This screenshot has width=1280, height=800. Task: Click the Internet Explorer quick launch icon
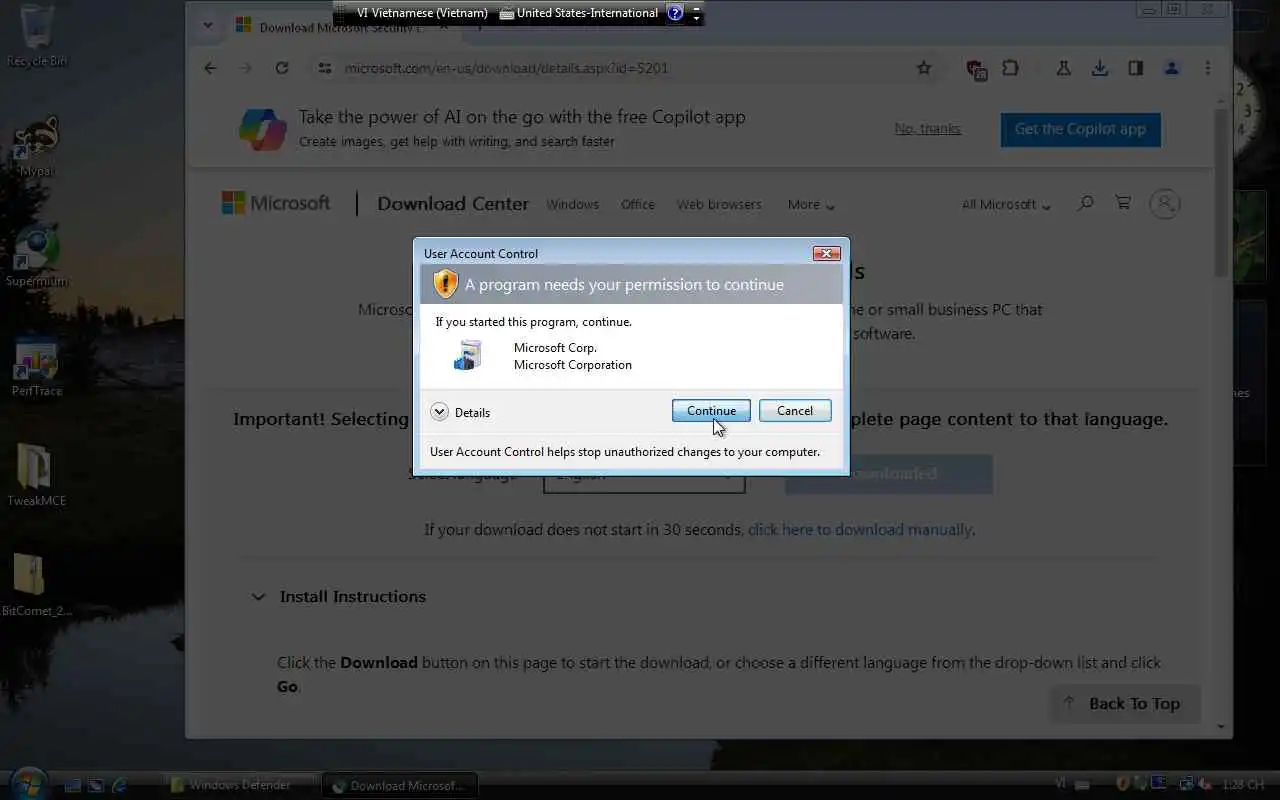click(x=121, y=785)
